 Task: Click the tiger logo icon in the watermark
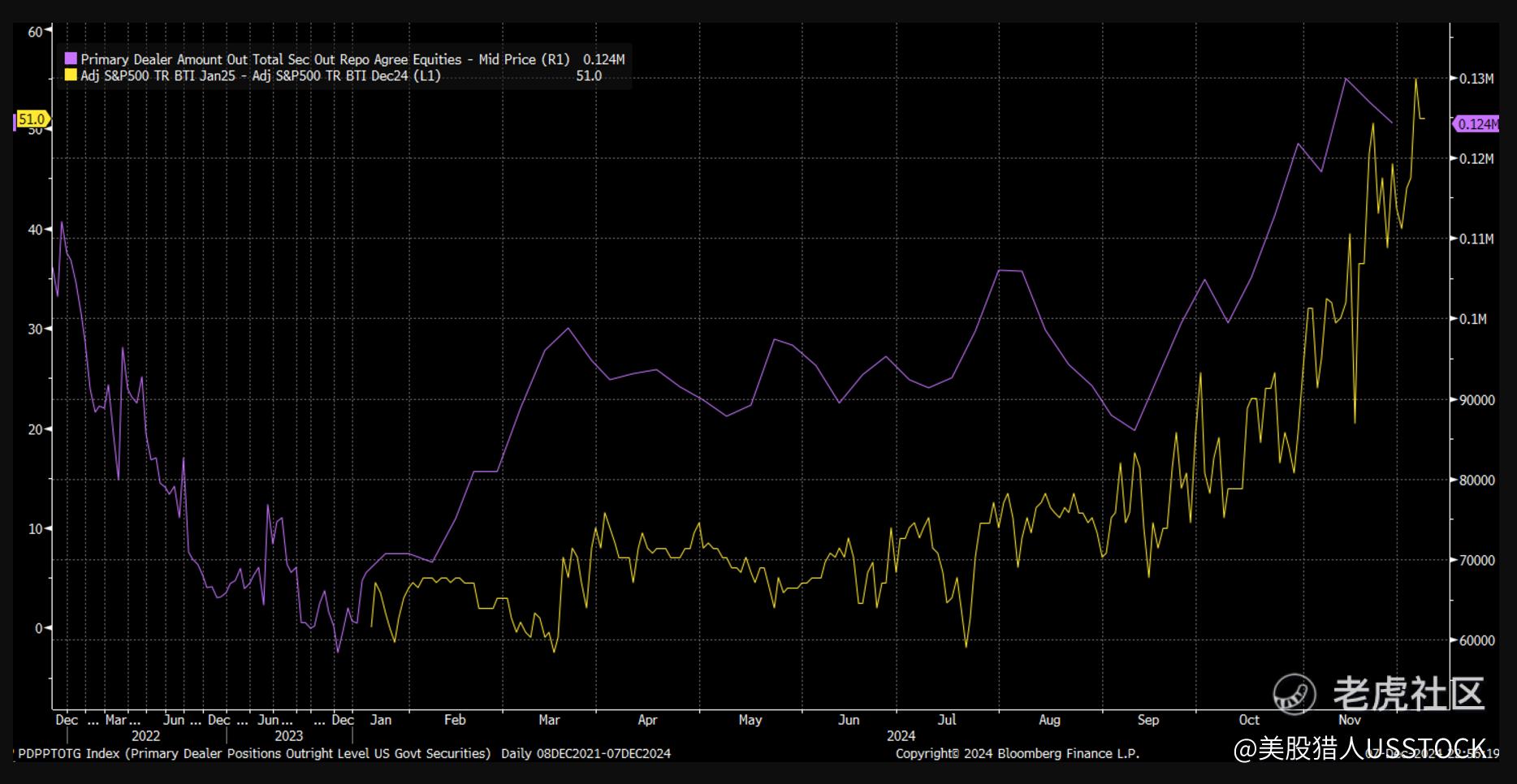[x=1293, y=695]
